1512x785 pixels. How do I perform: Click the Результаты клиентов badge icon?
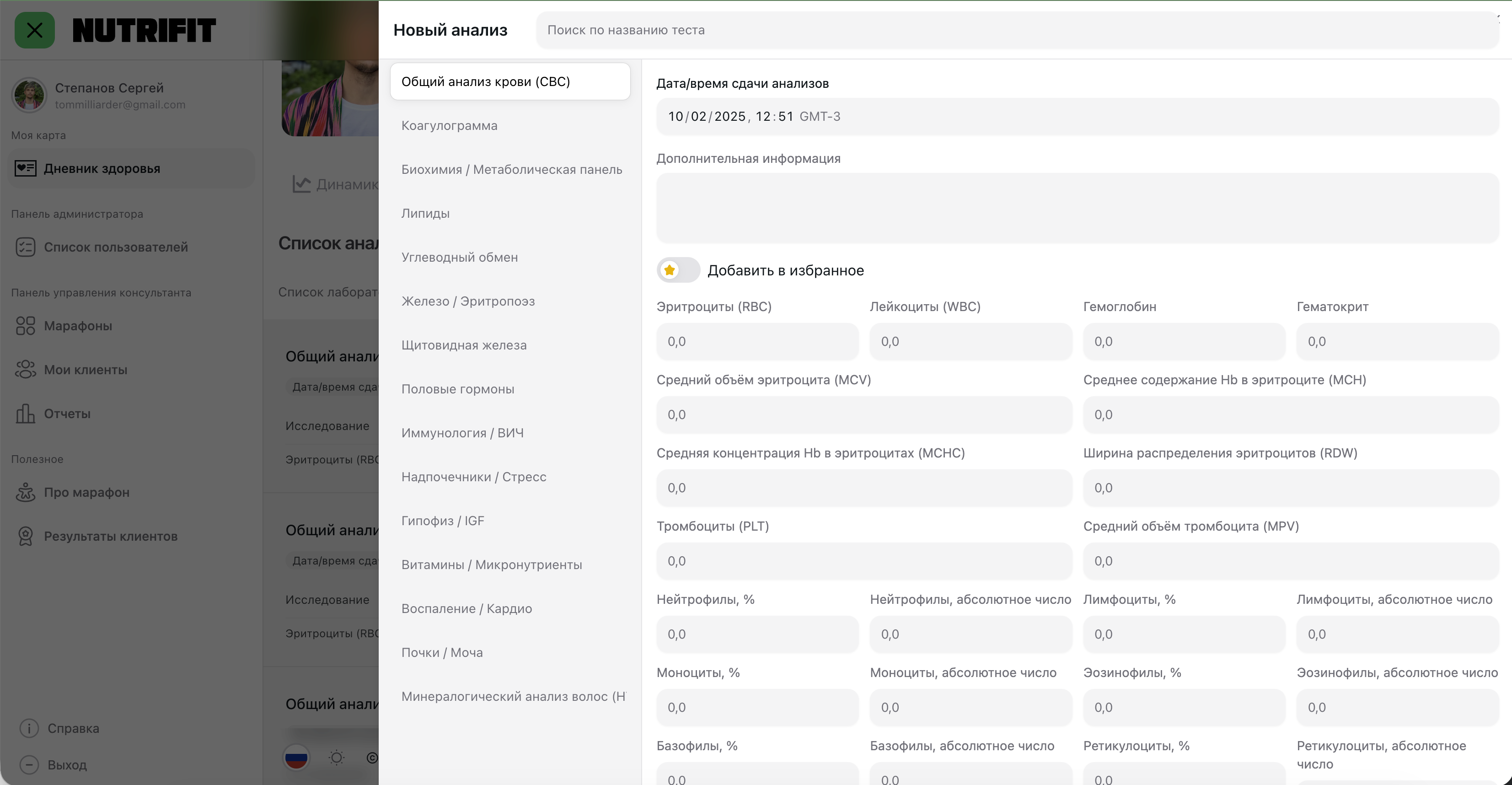[x=25, y=536]
